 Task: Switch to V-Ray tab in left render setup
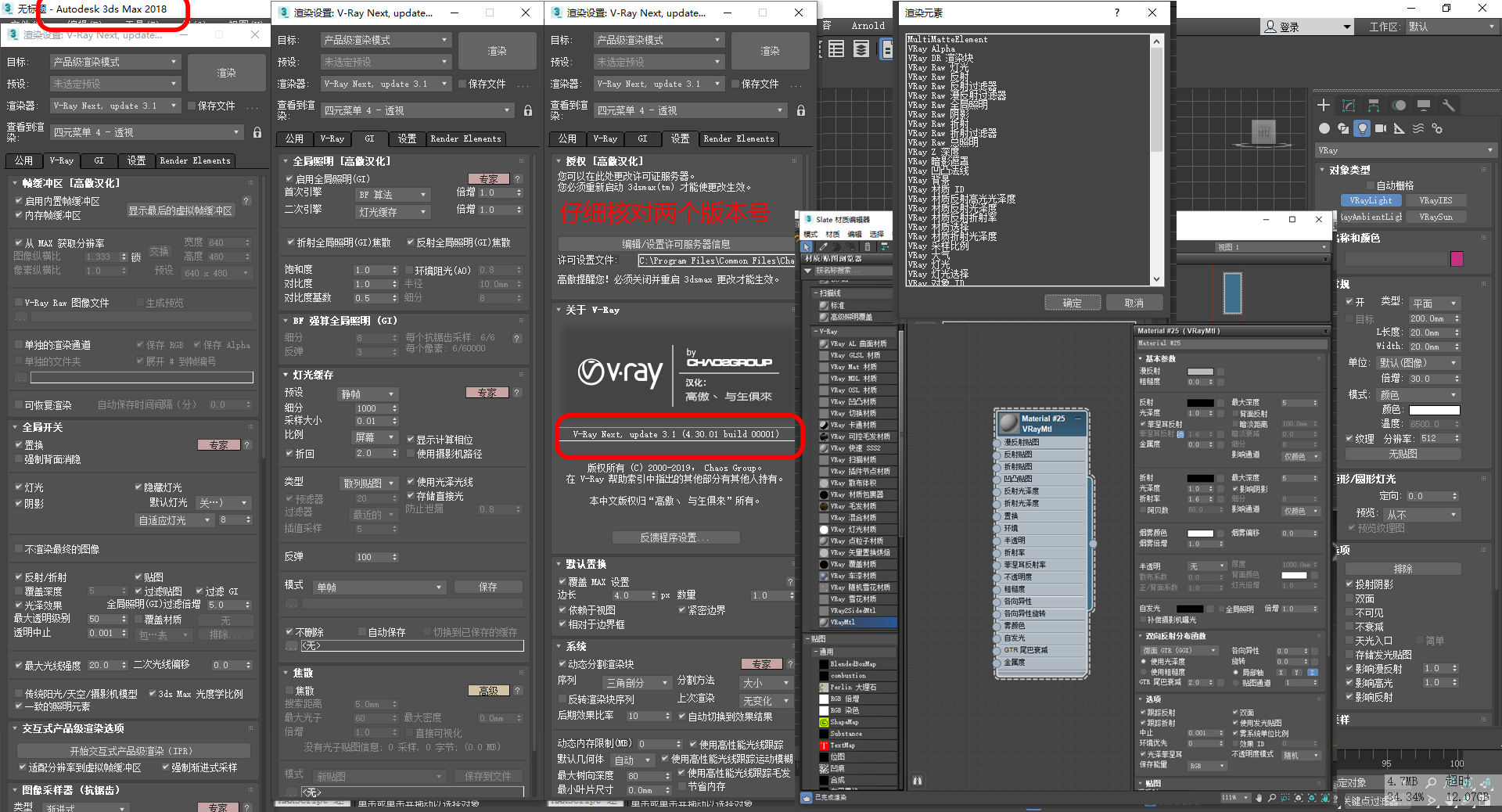(62, 160)
